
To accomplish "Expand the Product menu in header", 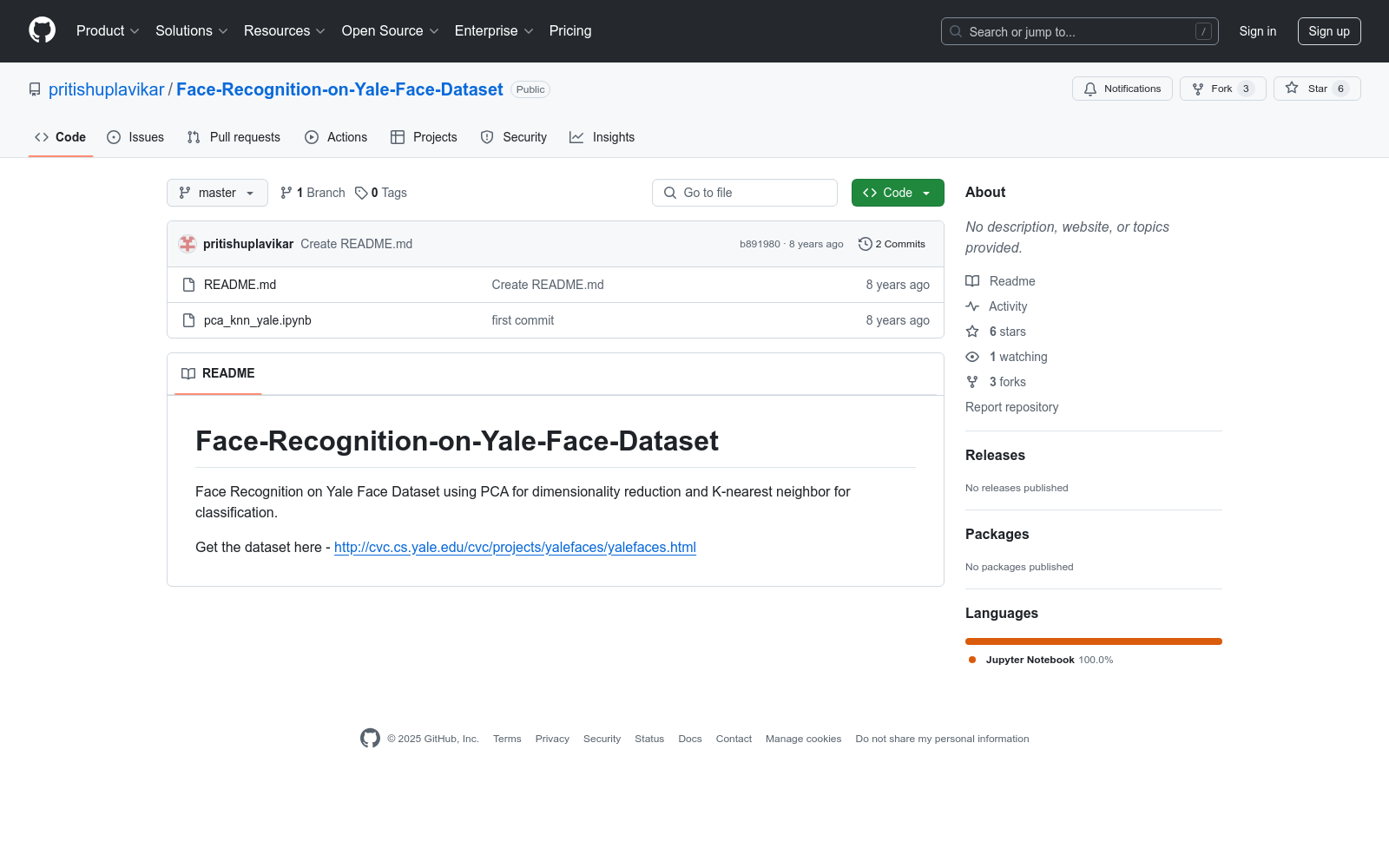I will (108, 30).
